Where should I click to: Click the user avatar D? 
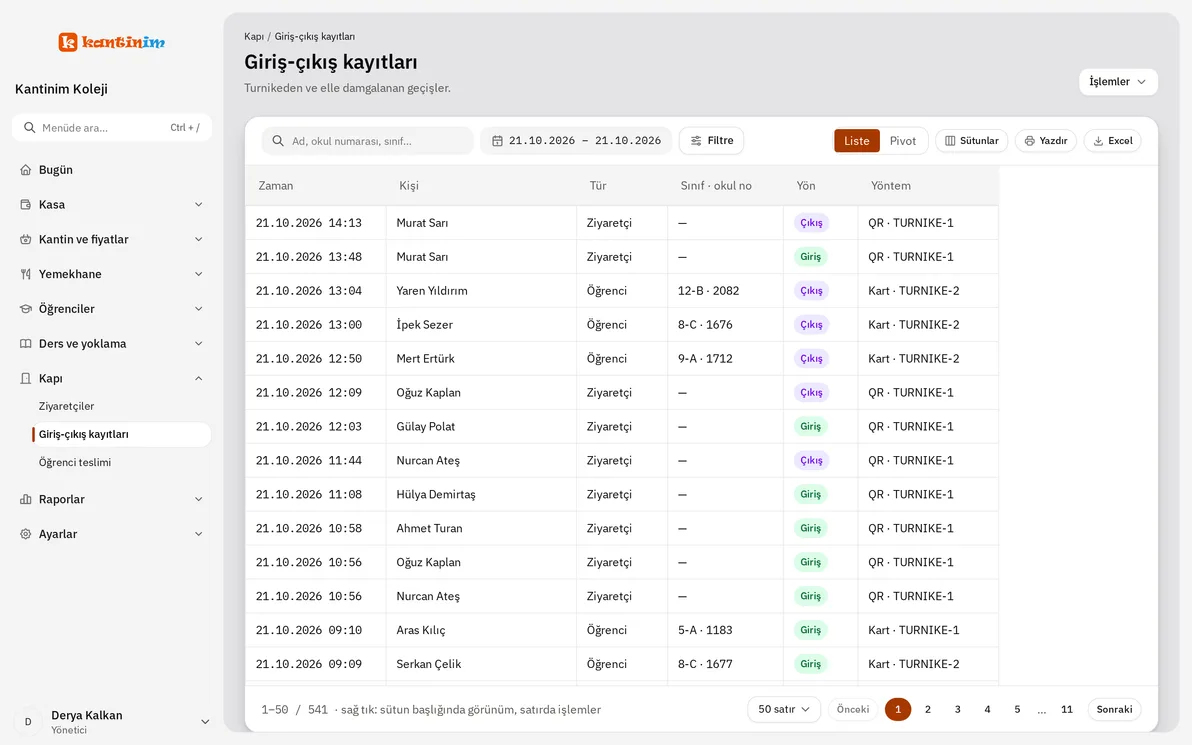(29, 721)
